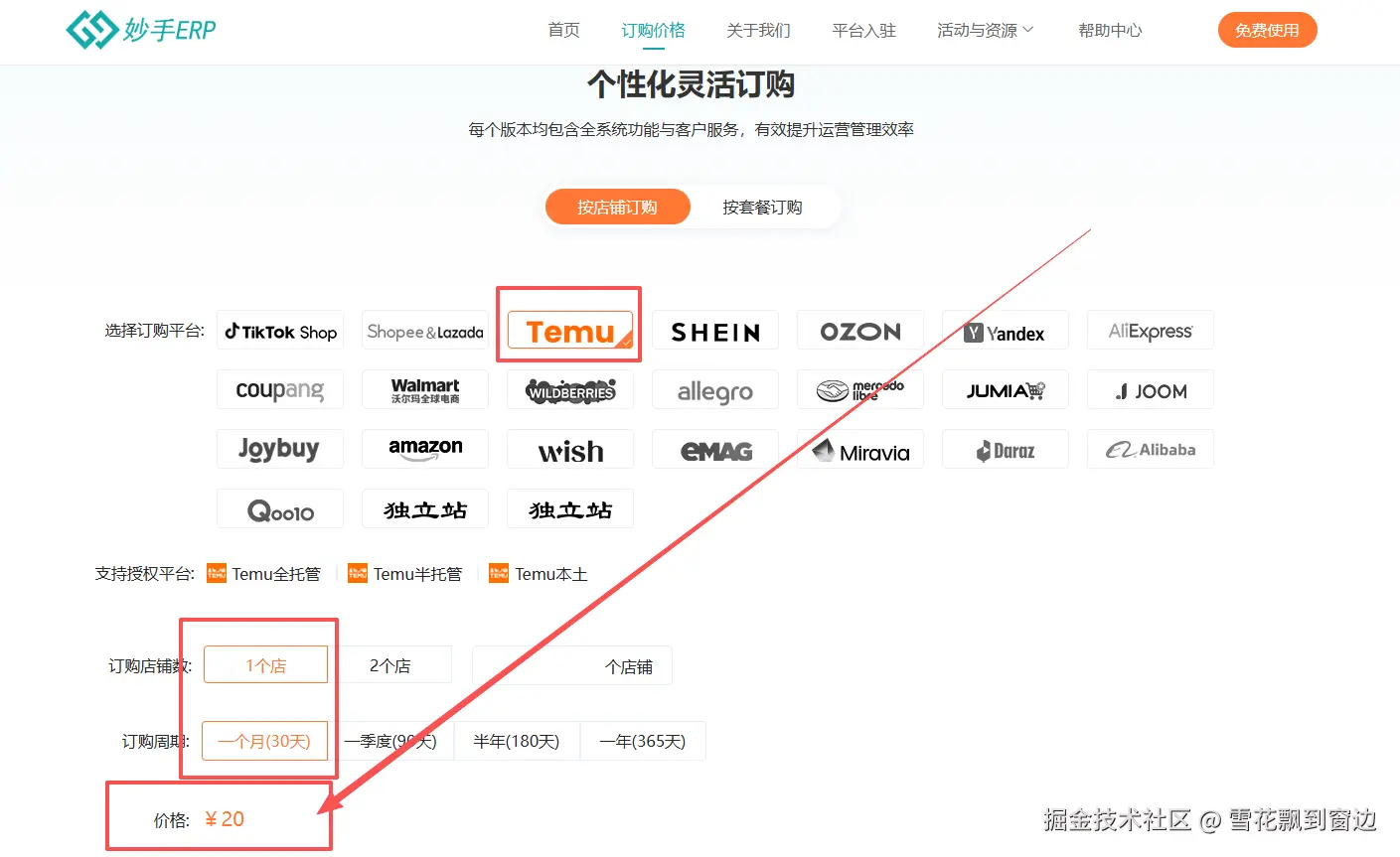Pick the JOOM platform tile

click(x=1151, y=390)
